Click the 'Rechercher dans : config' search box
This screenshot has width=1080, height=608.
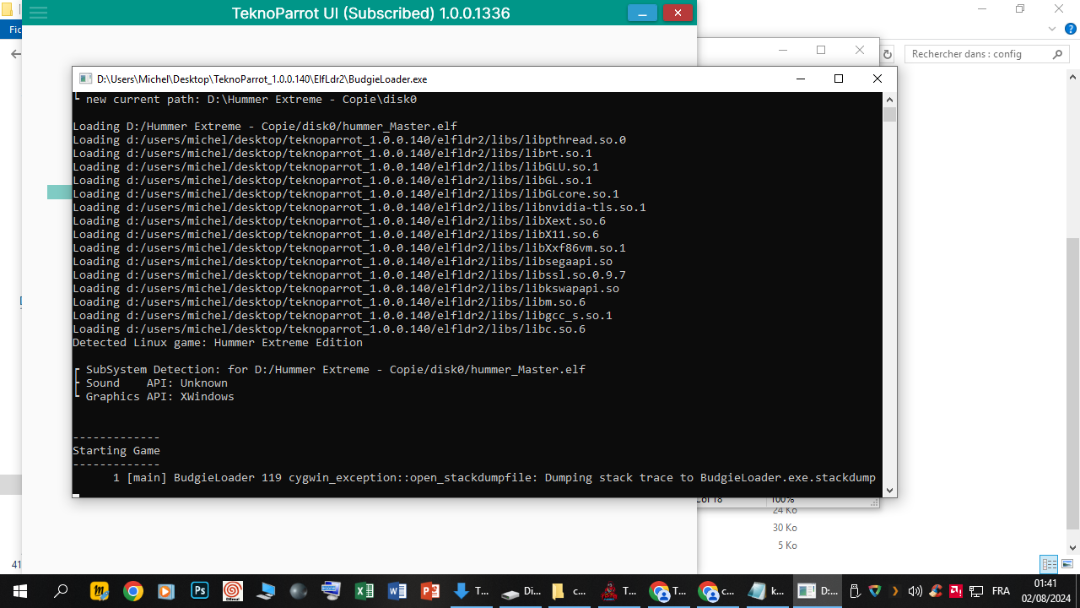(975, 54)
